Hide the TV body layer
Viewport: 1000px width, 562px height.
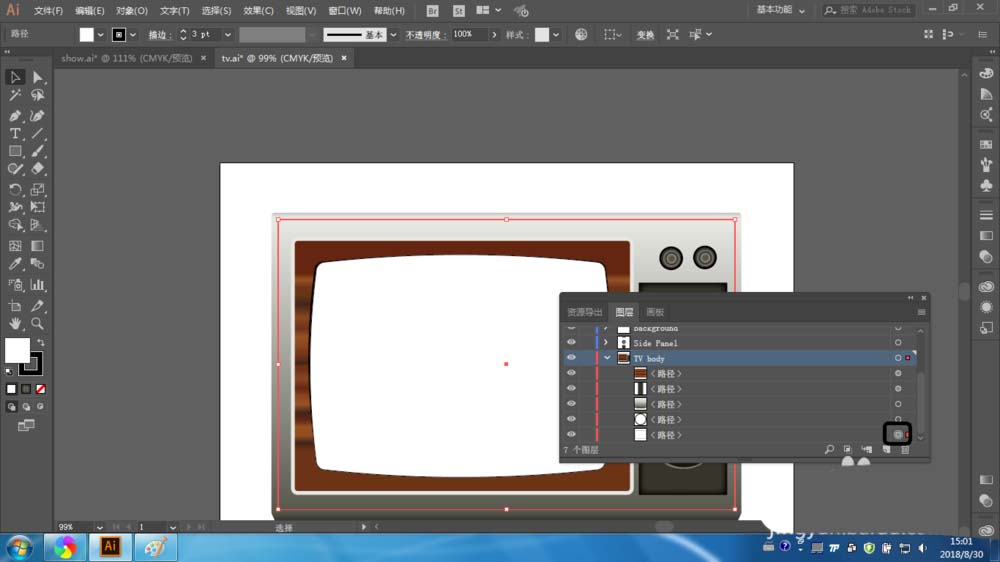(x=571, y=358)
